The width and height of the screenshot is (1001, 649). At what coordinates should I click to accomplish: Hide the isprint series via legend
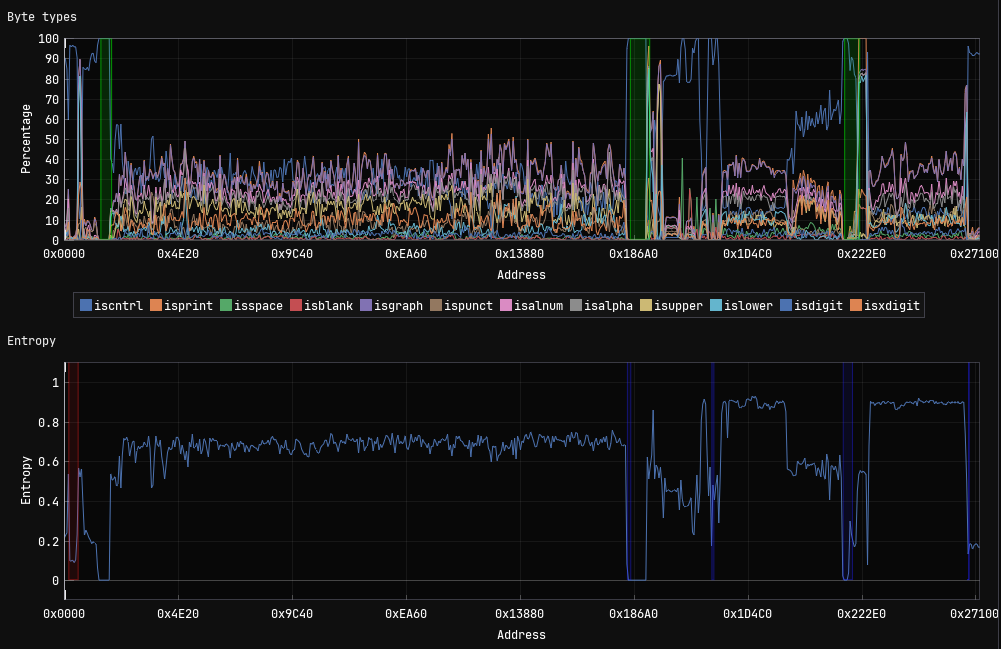click(x=181, y=306)
